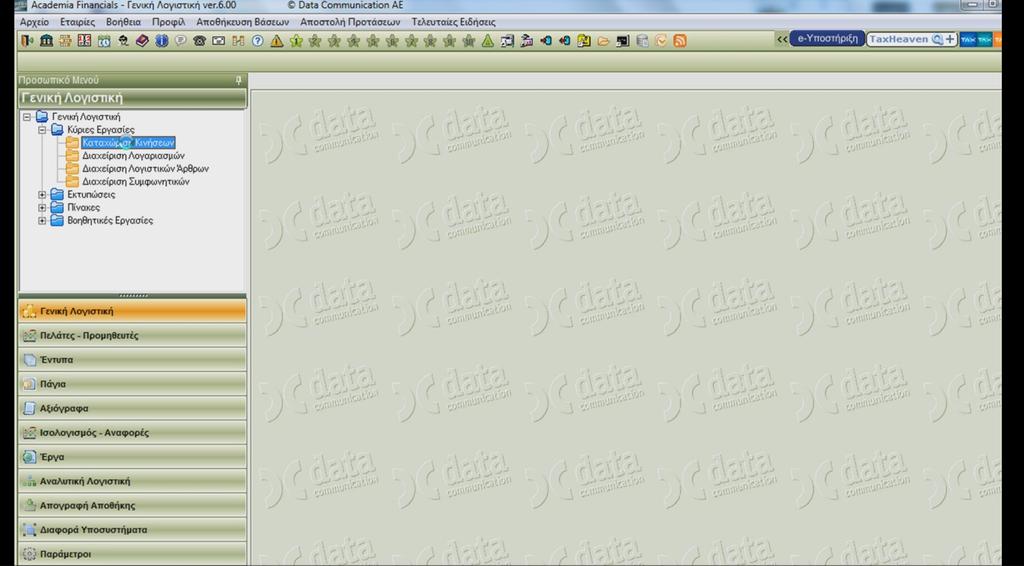Open the Απογραφή Αποθήκης module

click(x=133, y=505)
